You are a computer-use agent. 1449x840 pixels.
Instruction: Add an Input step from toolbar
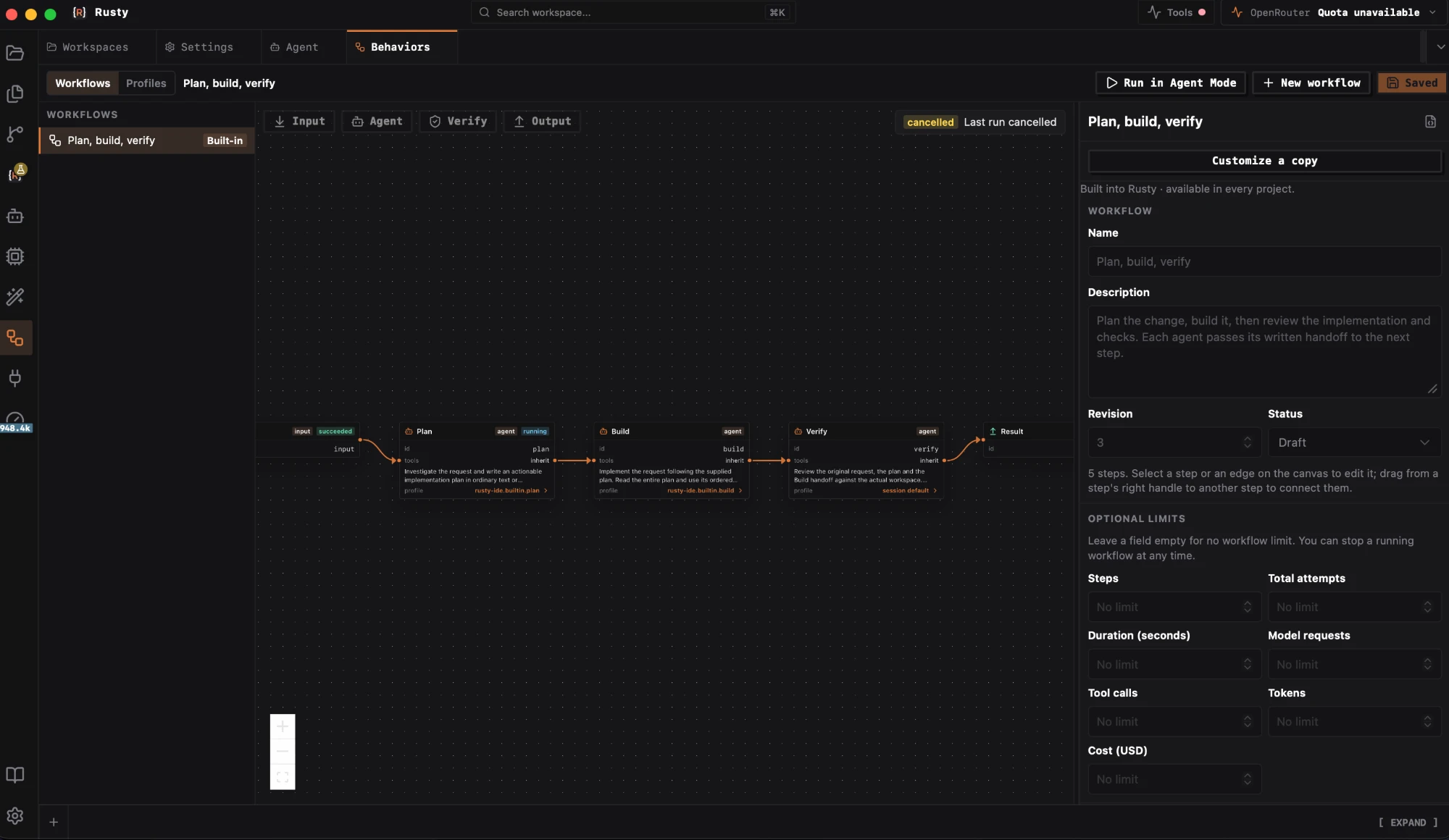click(299, 122)
